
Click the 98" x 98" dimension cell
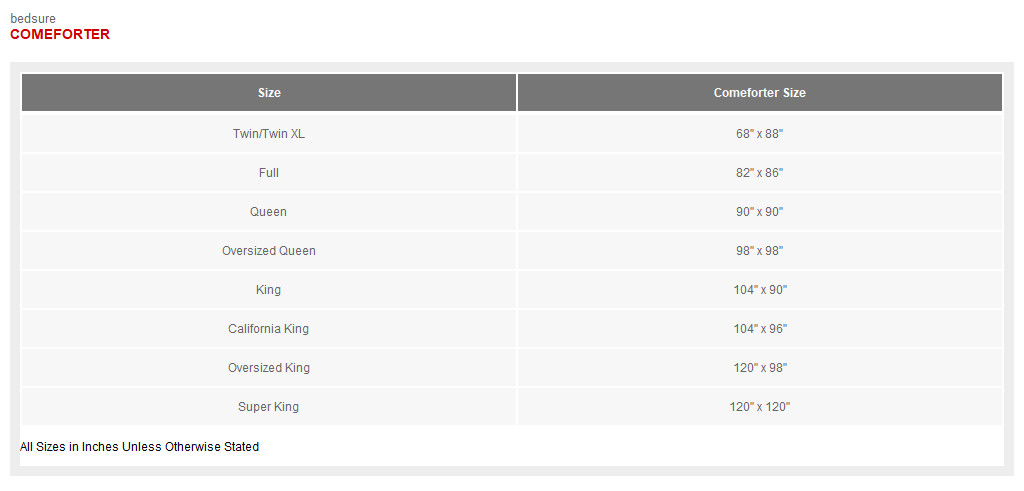759,251
